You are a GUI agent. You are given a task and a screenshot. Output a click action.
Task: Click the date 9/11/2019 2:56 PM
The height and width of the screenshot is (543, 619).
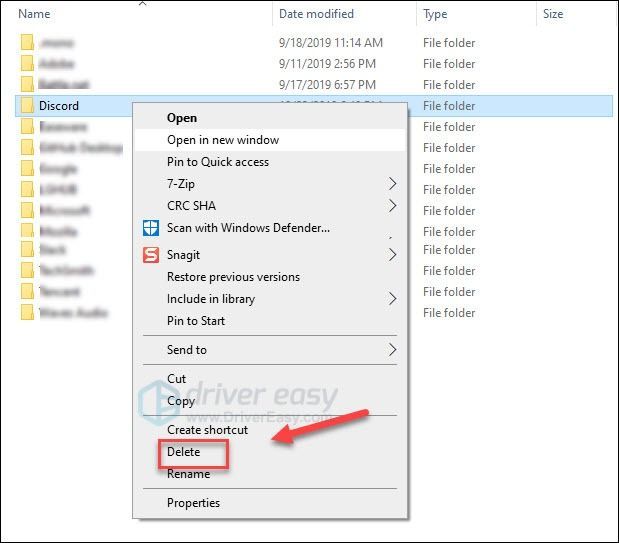(327, 64)
